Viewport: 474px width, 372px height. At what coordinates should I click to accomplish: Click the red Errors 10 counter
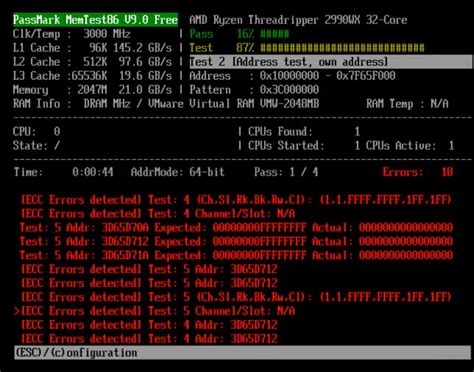[418, 172]
